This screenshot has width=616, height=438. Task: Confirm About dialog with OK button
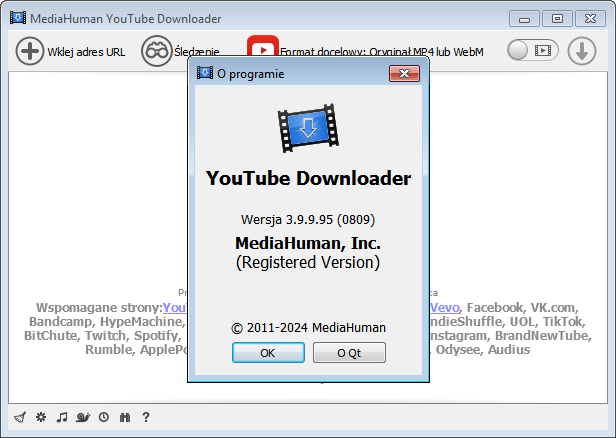coord(268,353)
